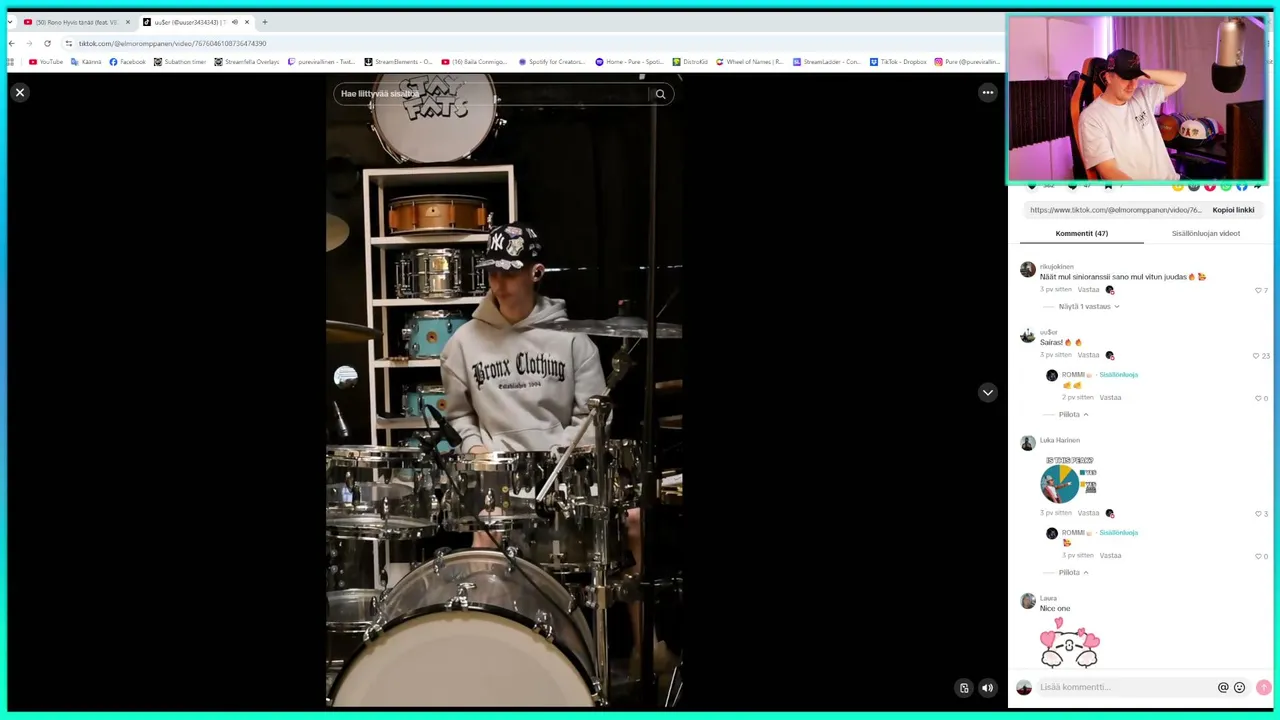Click Luka Harinen's 'IS THIS PEAK?' pie image
The height and width of the screenshot is (720, 1280).
click(1069, 480)
